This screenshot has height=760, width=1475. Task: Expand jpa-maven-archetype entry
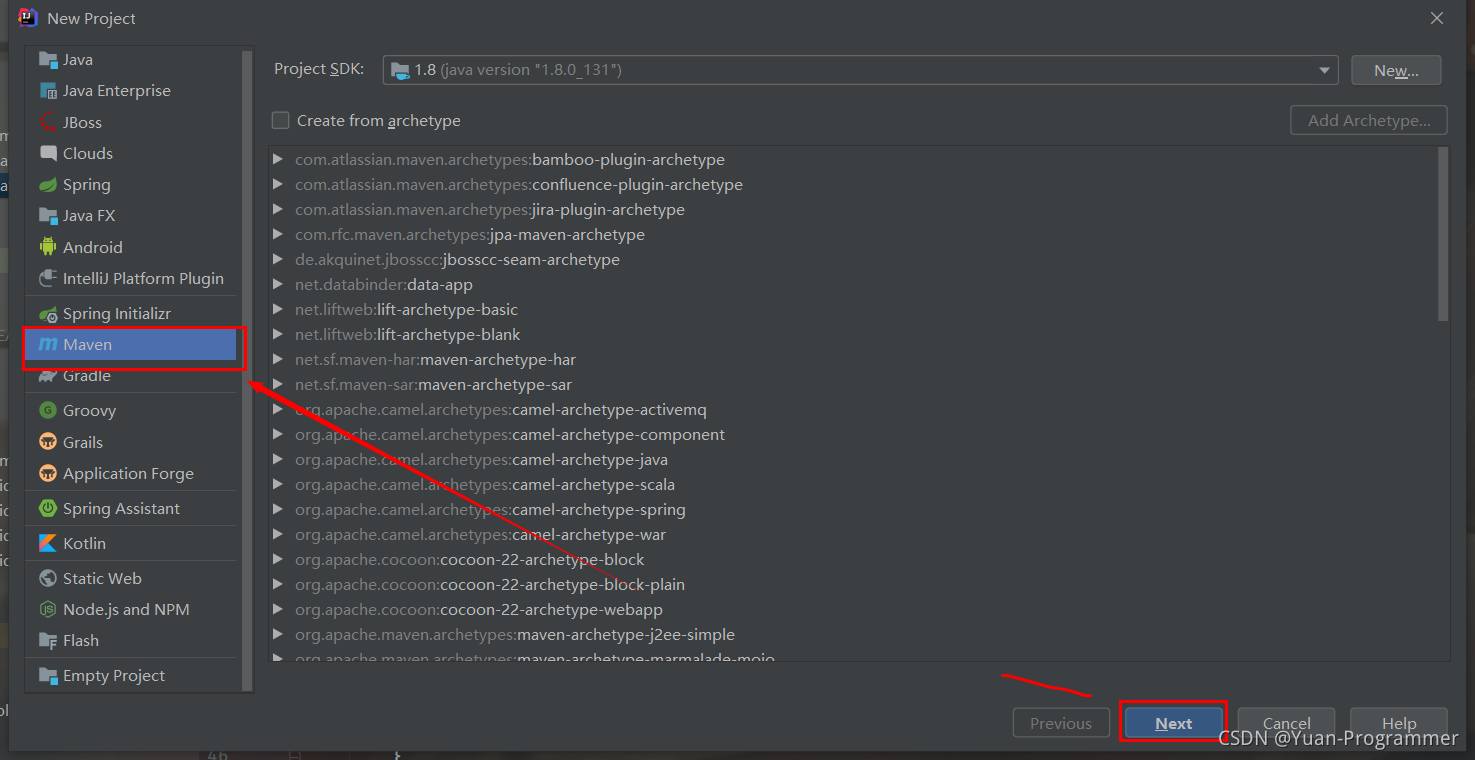(277, 234)
